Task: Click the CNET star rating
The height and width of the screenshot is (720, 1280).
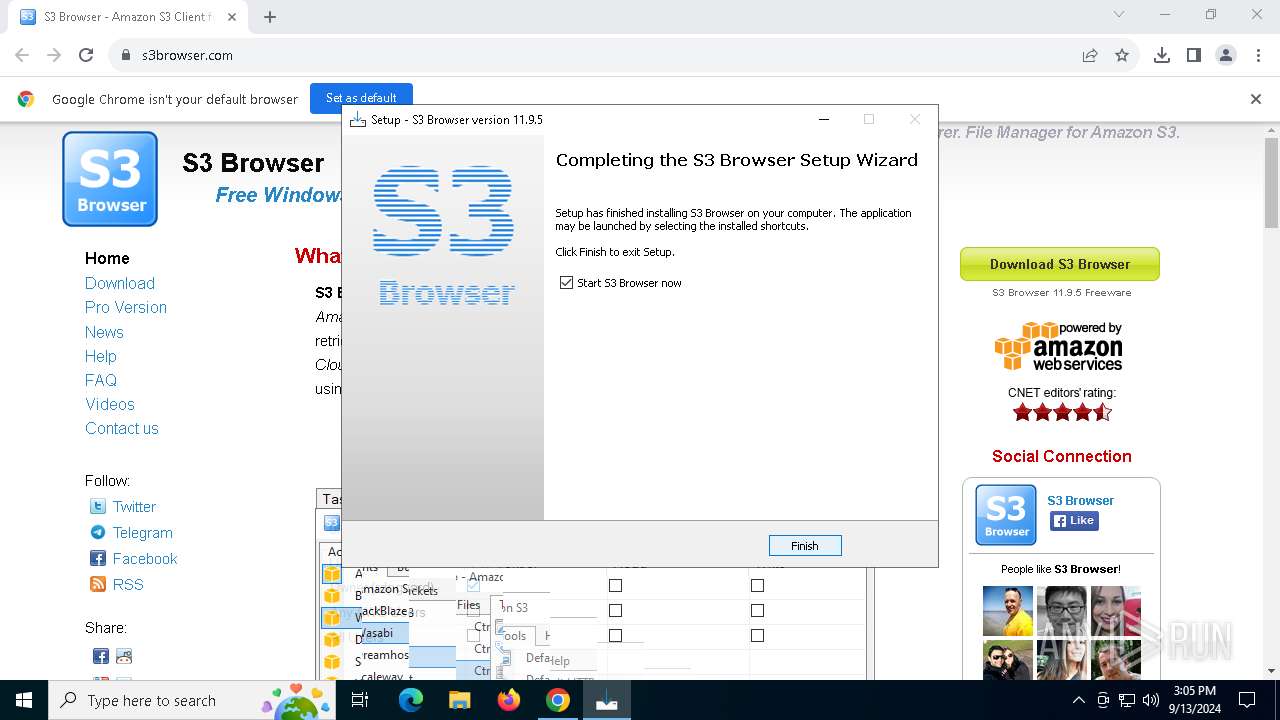Action: (1062, 412)
